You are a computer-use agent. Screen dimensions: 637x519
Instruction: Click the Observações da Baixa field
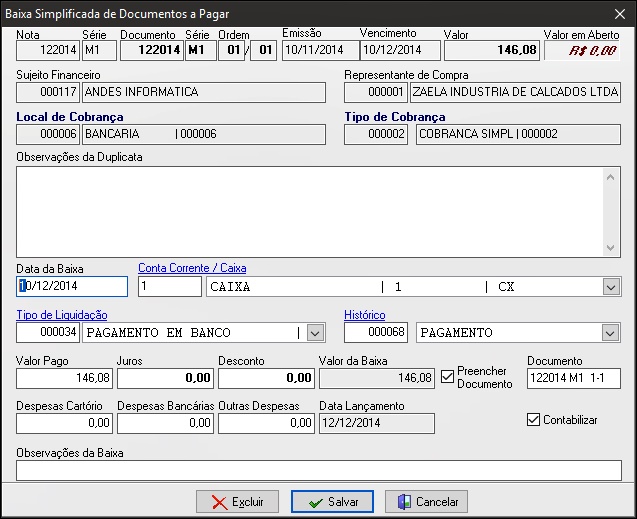coord(319,470)
